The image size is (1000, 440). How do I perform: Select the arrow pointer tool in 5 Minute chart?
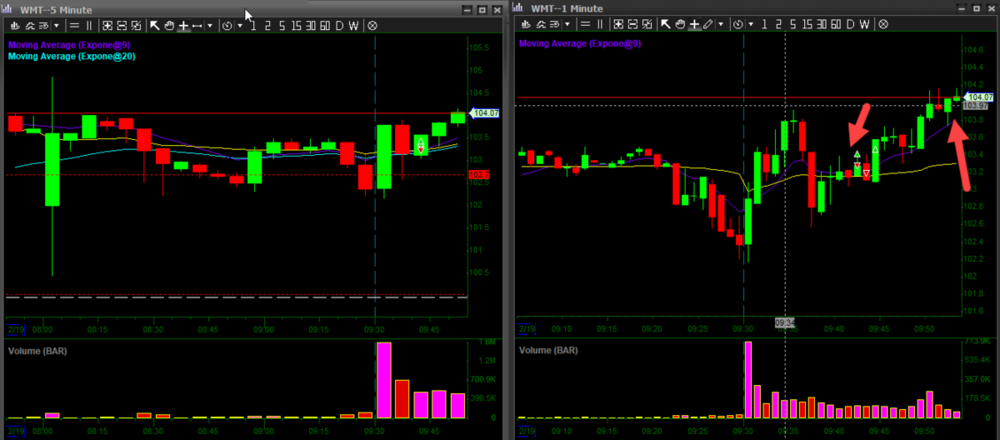tap(155, 24)
